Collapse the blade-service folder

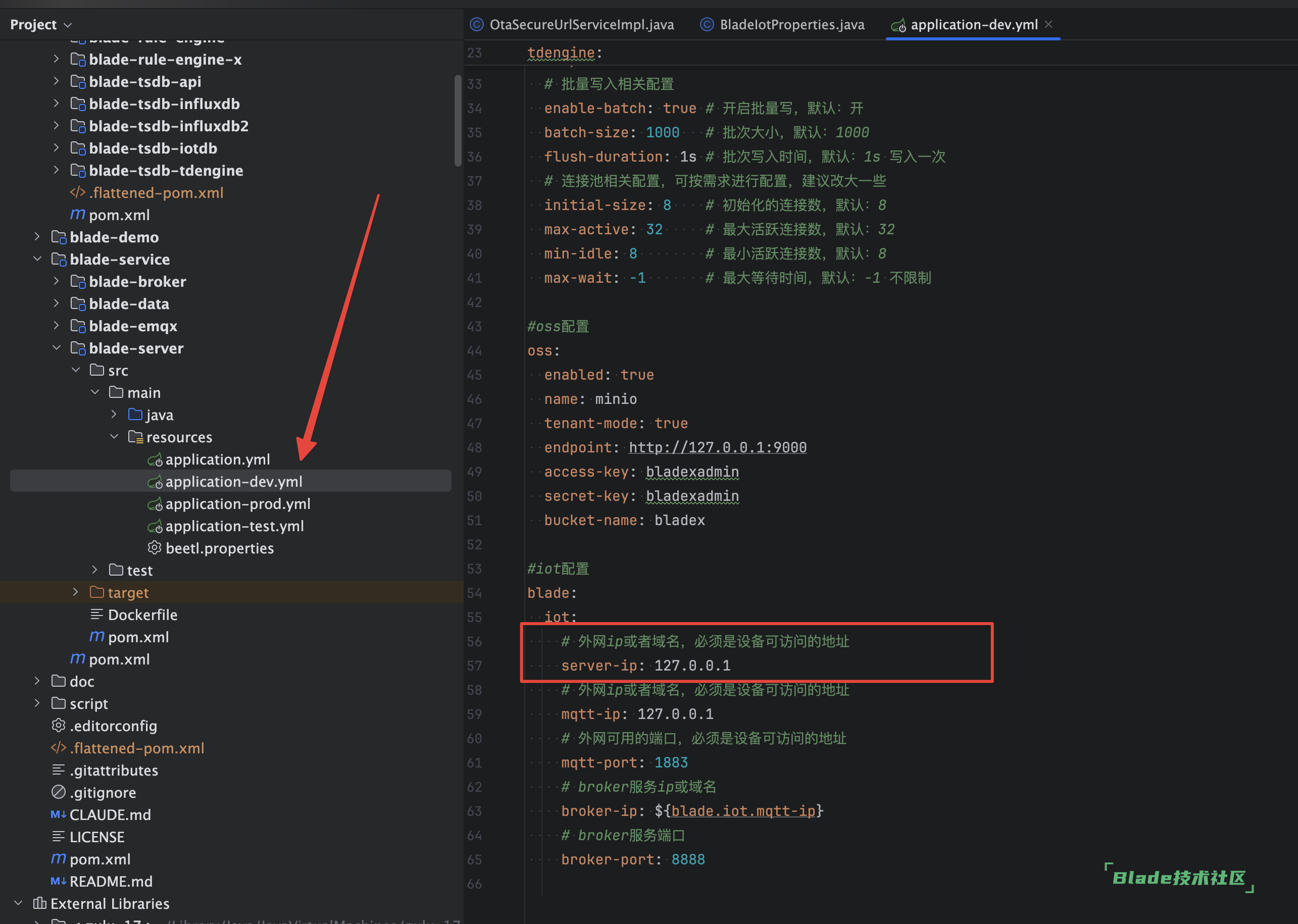pos(37,260)
